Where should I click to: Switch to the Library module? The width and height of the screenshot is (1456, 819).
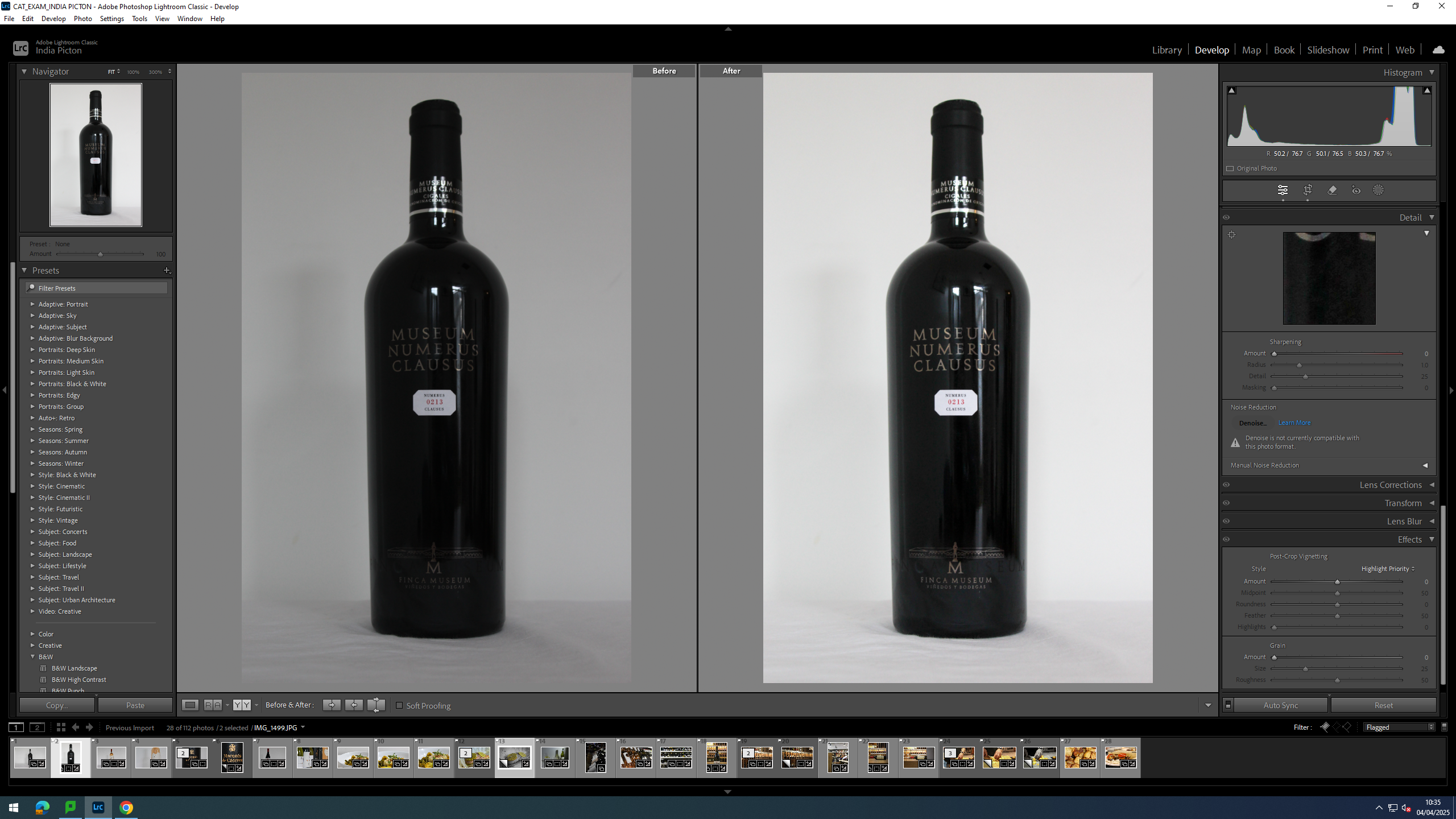1167,50
